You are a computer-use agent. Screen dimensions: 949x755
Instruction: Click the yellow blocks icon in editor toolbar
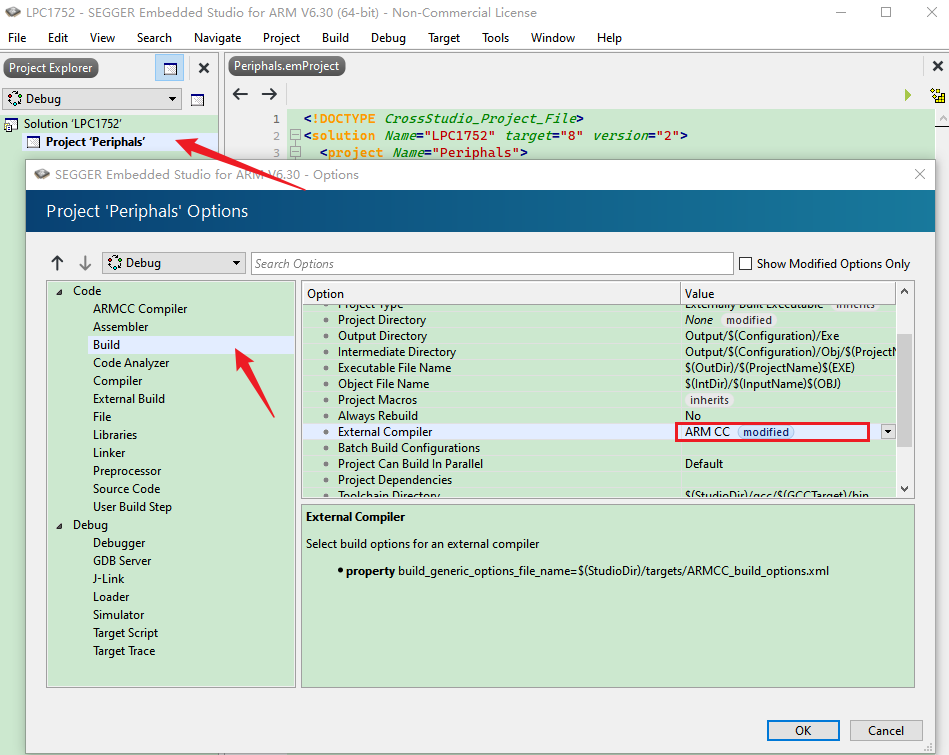tap(937, 96)
